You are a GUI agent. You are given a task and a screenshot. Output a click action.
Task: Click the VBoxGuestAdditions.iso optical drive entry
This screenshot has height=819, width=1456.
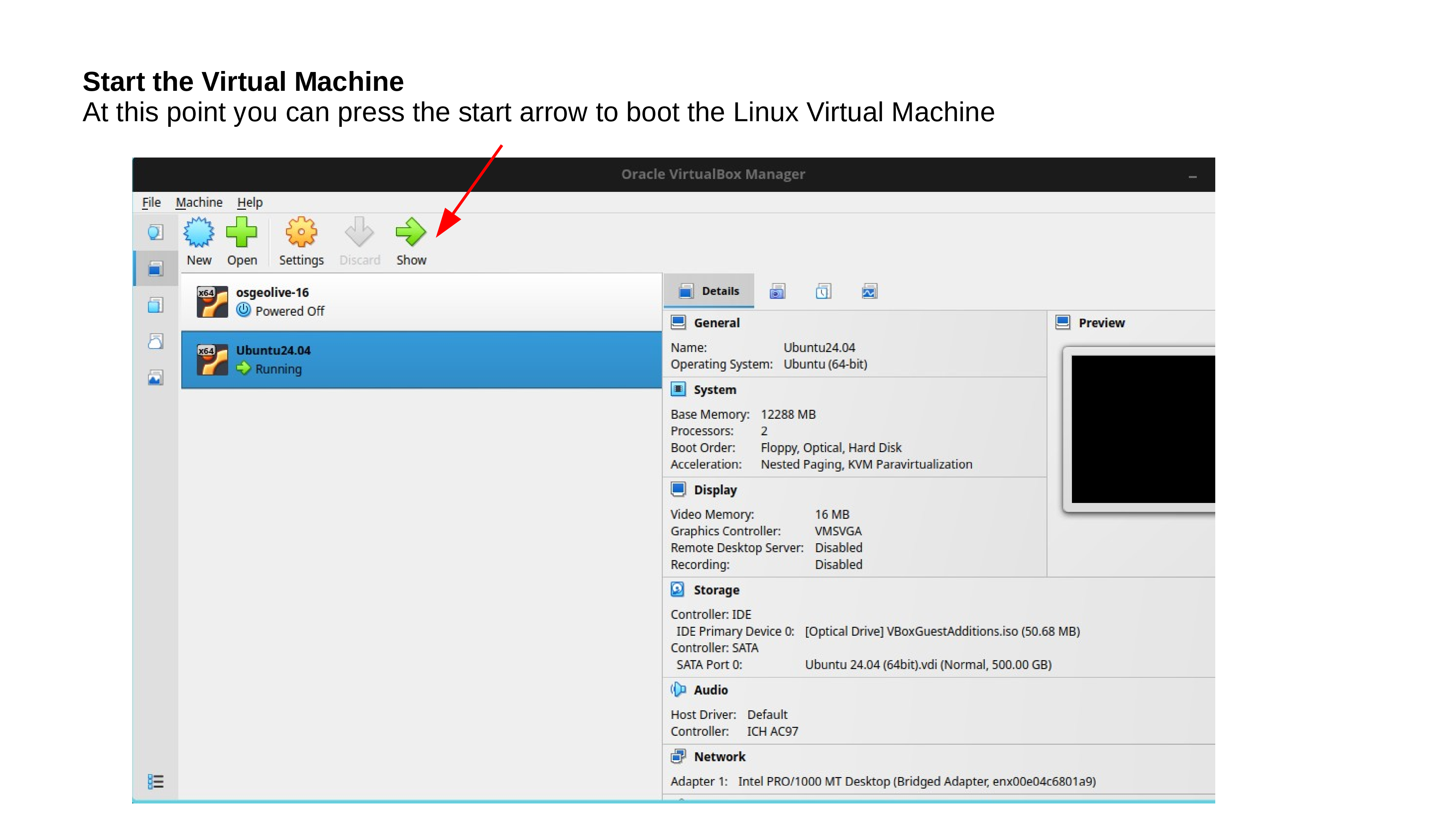[x=942, y=631]
